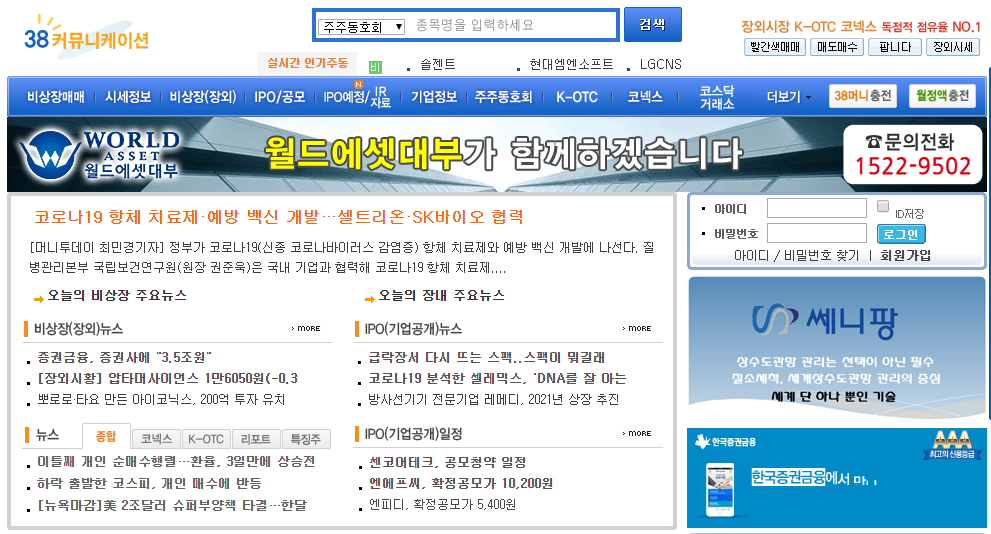Click the 아이디 login input field

[x=817, y=208]
